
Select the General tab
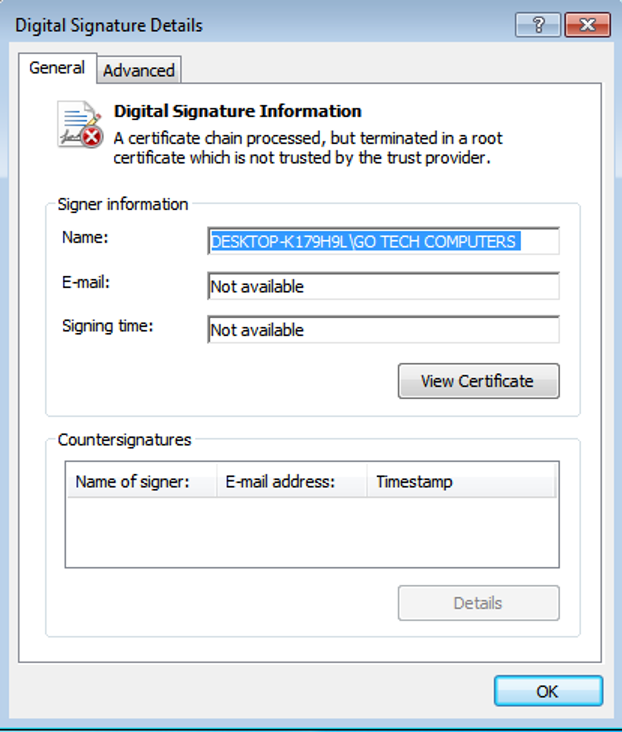coord(57,68)
